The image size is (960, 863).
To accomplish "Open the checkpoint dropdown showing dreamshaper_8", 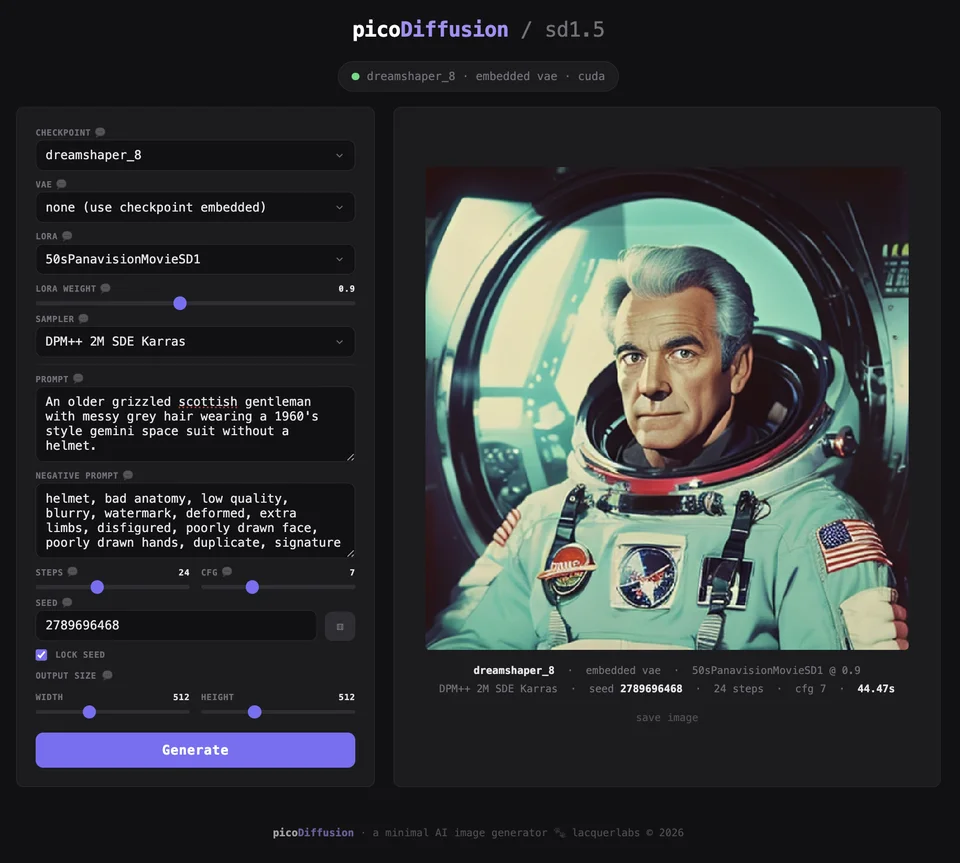I will (195, 155).
